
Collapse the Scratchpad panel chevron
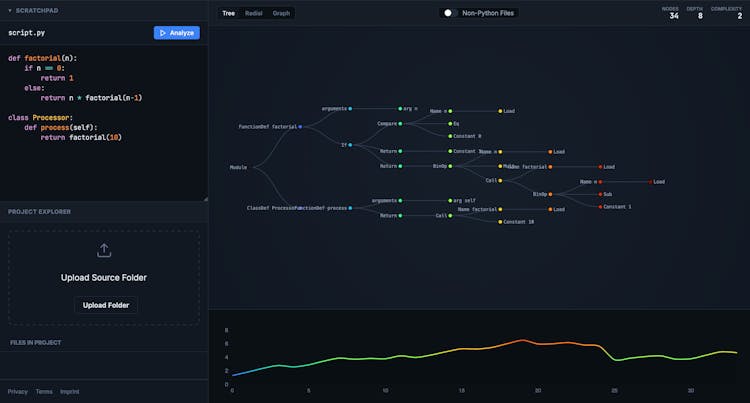click(9, 9)
